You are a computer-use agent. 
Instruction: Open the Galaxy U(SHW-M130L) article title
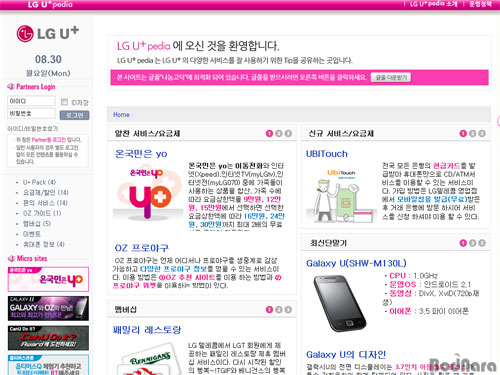(356, 263)
